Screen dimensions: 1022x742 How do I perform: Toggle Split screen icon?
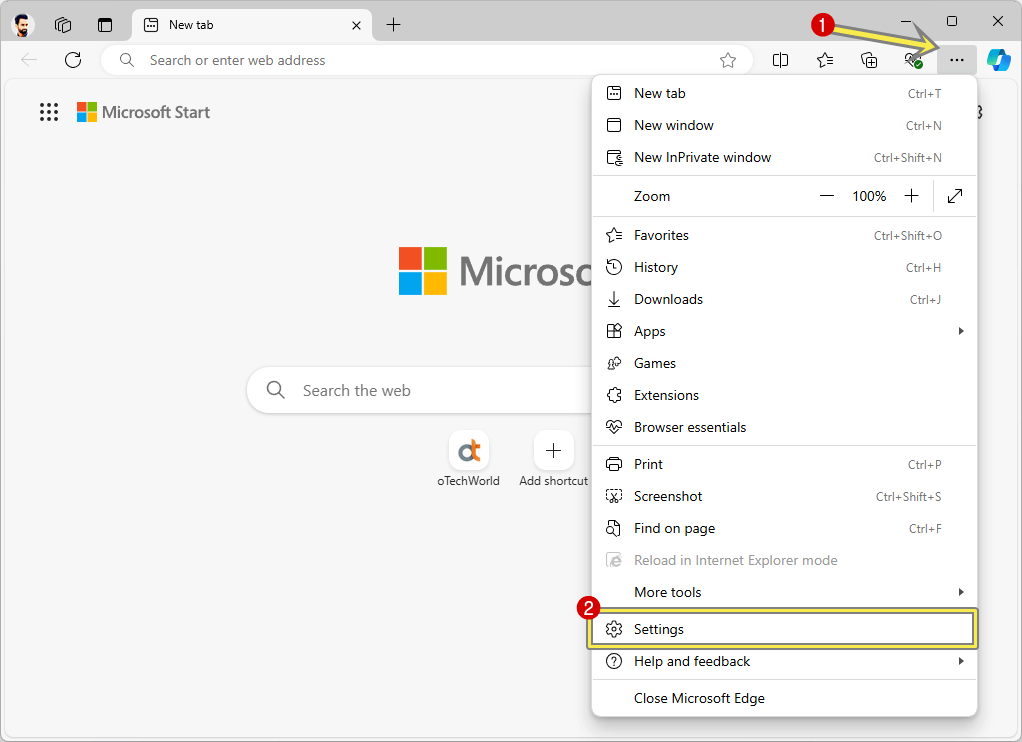pos(780,60)
